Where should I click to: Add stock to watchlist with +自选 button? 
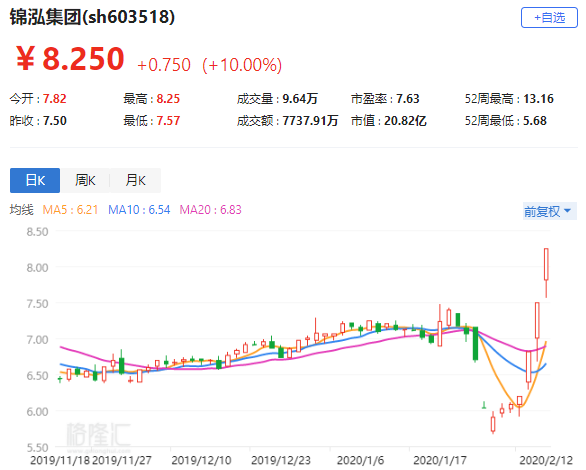[549, 17]
